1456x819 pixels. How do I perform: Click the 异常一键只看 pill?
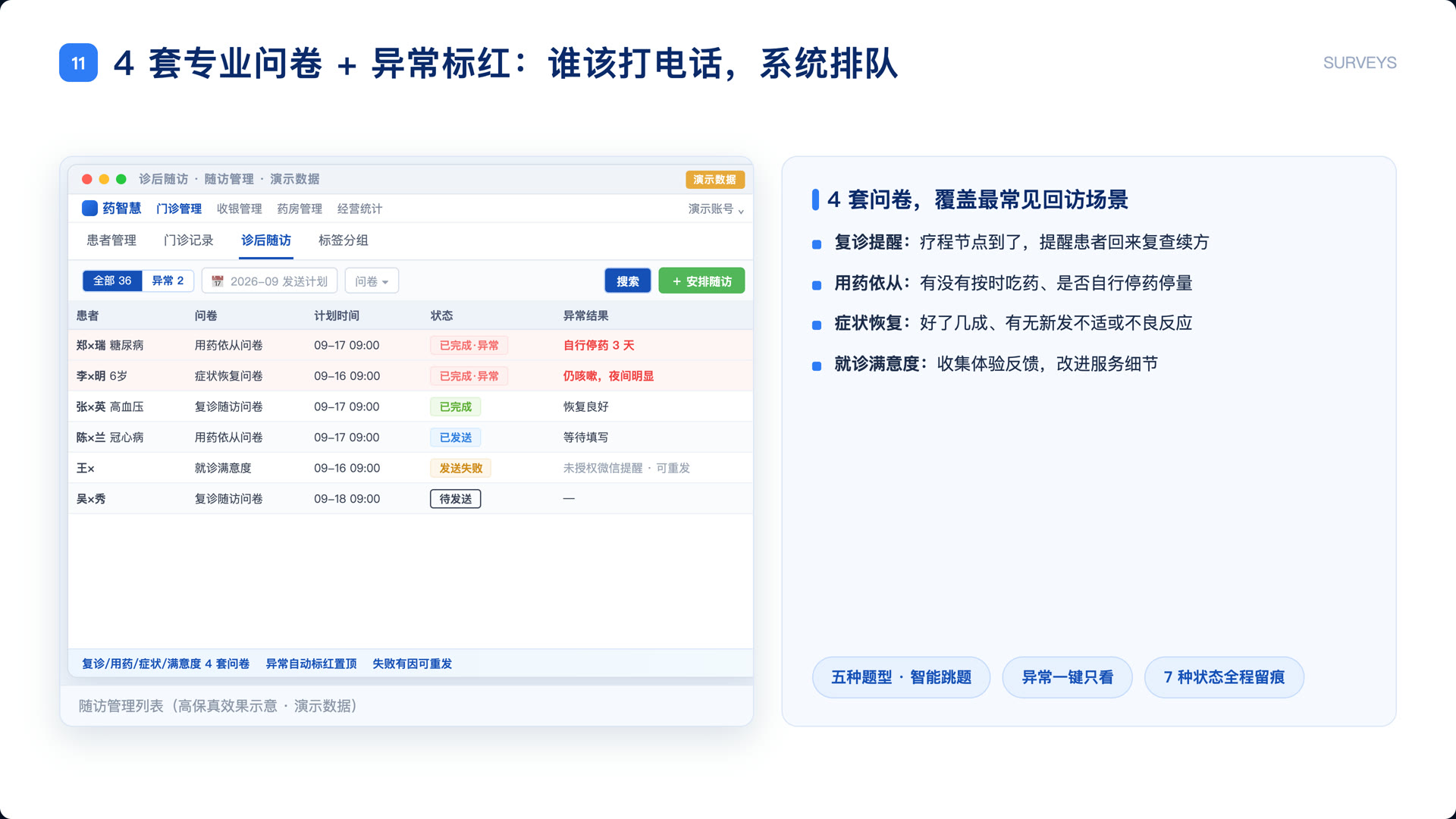(x=1068, y=677)
